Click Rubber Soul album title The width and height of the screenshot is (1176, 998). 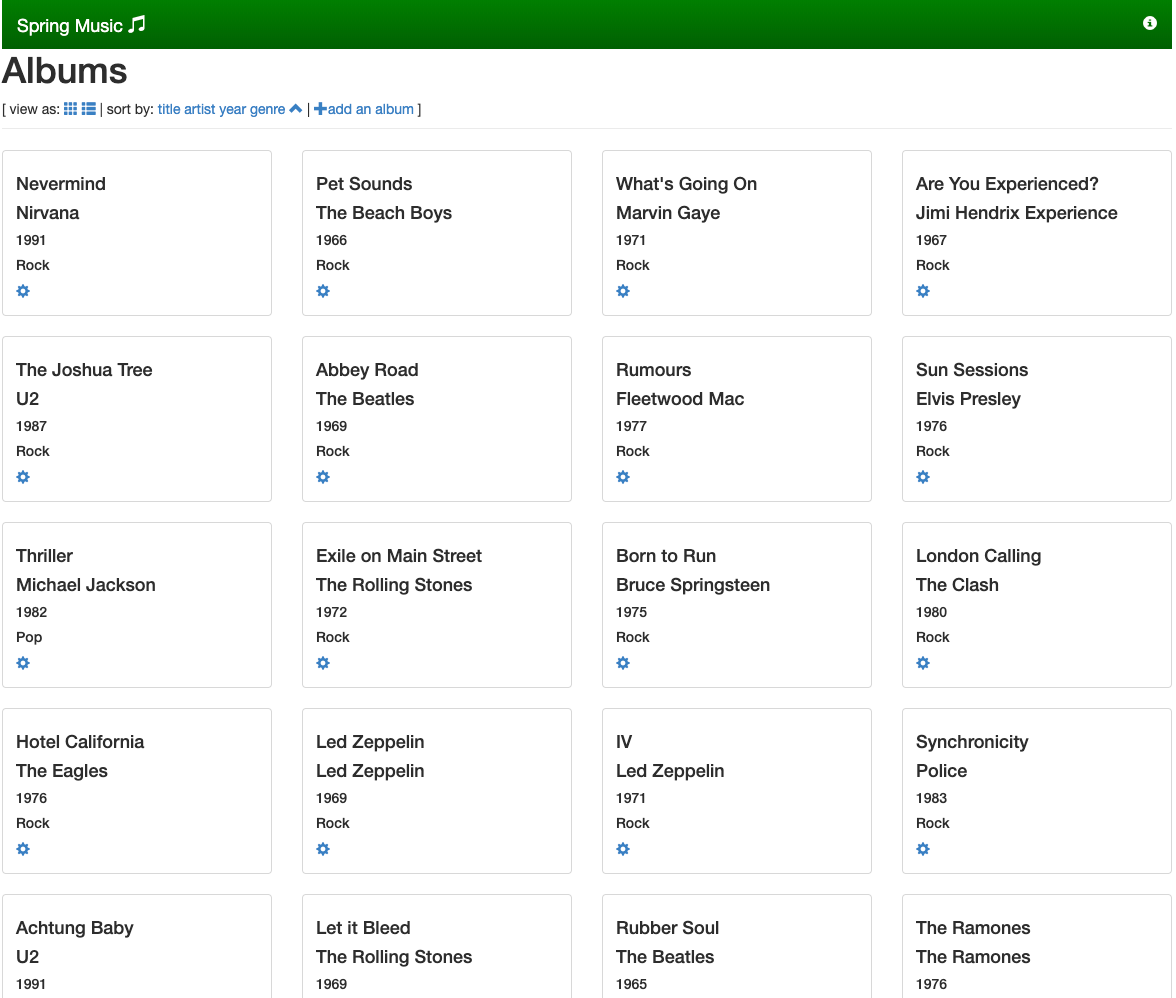point(668,928)
